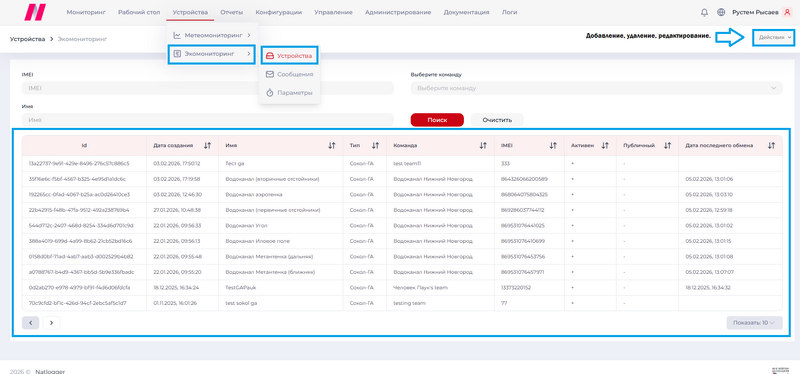The width and height of the screenshot is (800, 374).
Task: Click IMEI cell 864326066200589
Action: click(524, 179)
